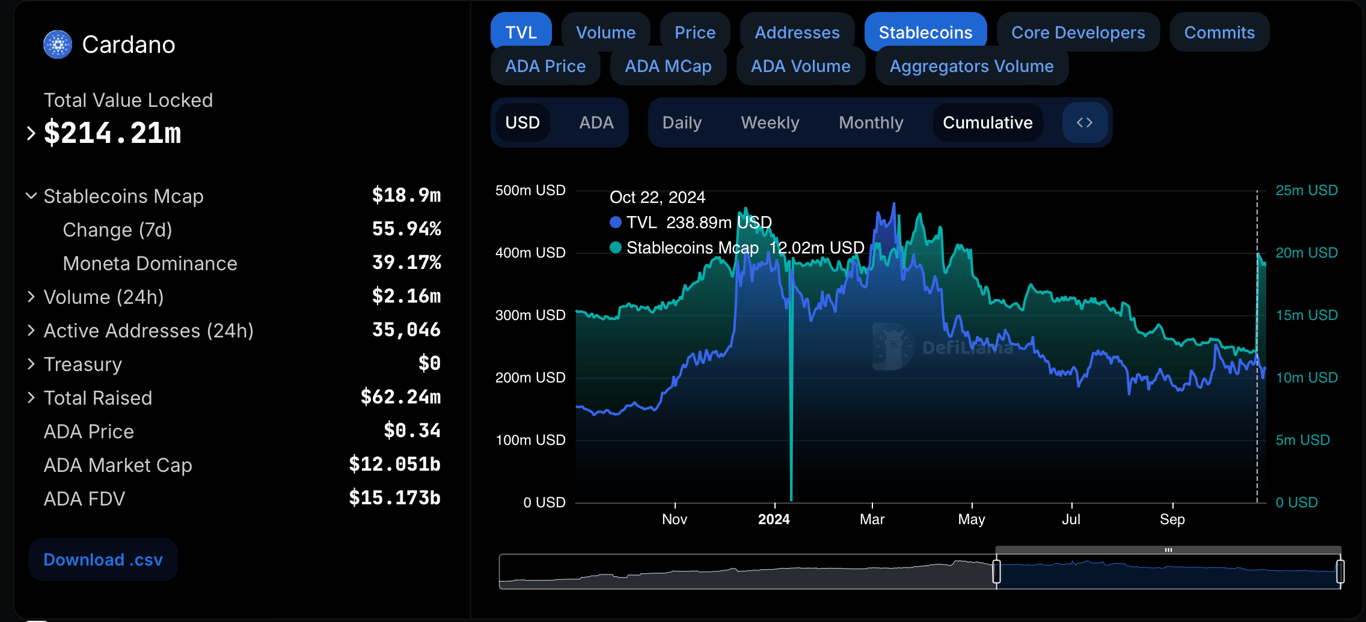Viewport: 1366px width, 622px height.
Task: Click the $0.34 ADA price value
Action: pos(412,430)
